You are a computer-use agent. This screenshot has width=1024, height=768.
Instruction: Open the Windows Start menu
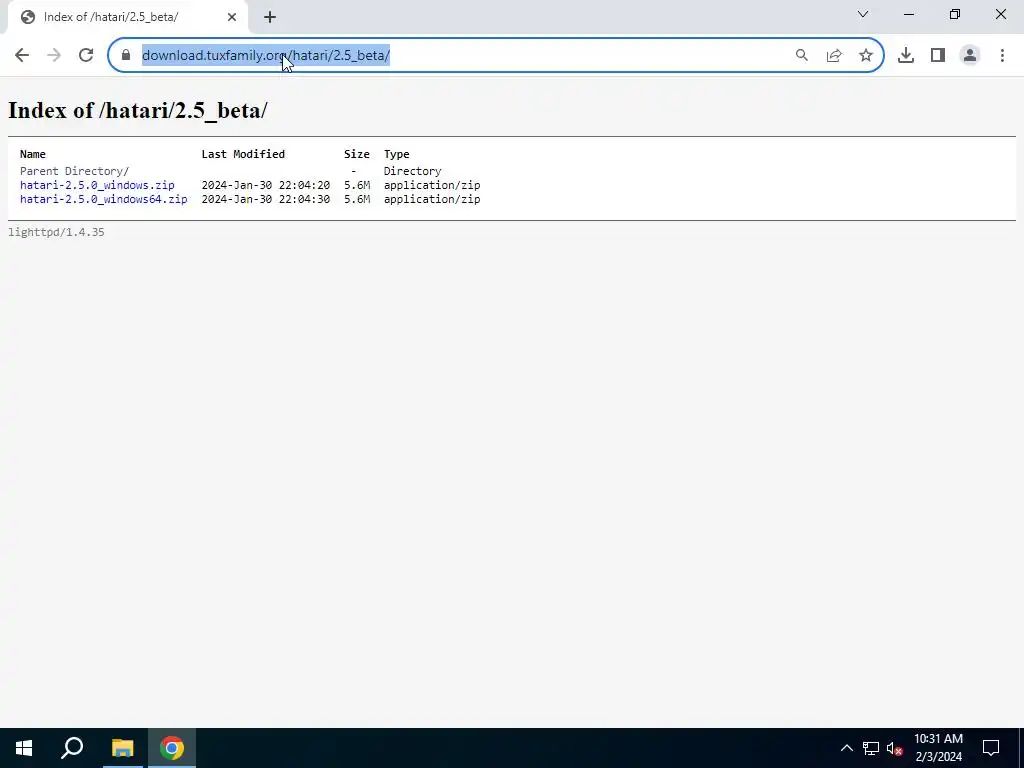tap(24, 748)
